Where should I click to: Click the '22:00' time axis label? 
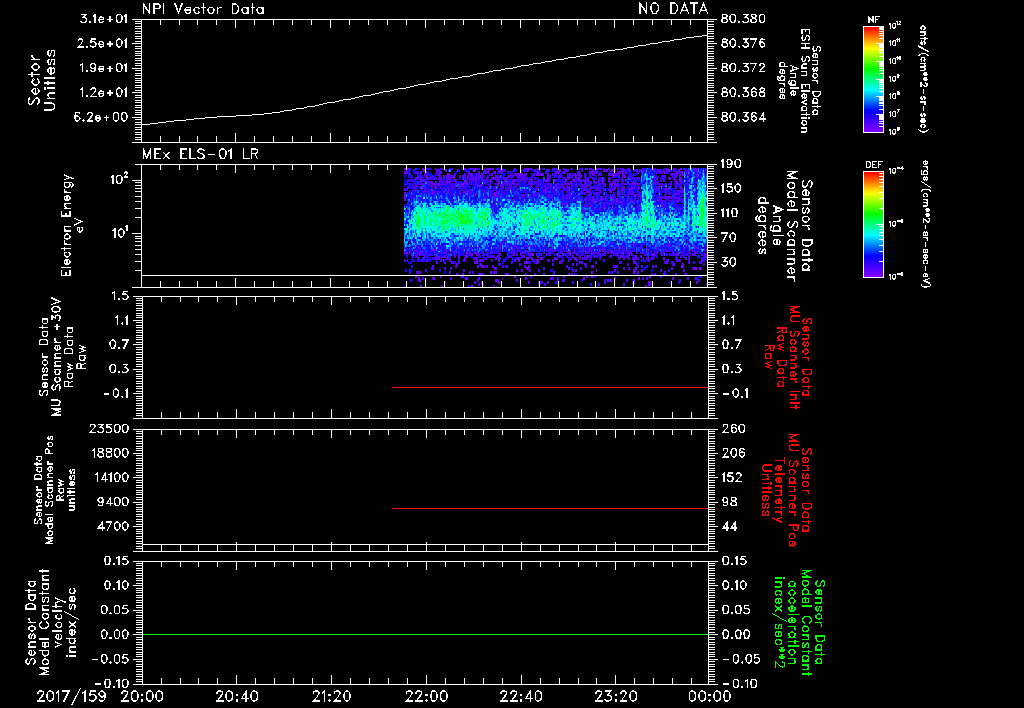click(x=426, y=696)
